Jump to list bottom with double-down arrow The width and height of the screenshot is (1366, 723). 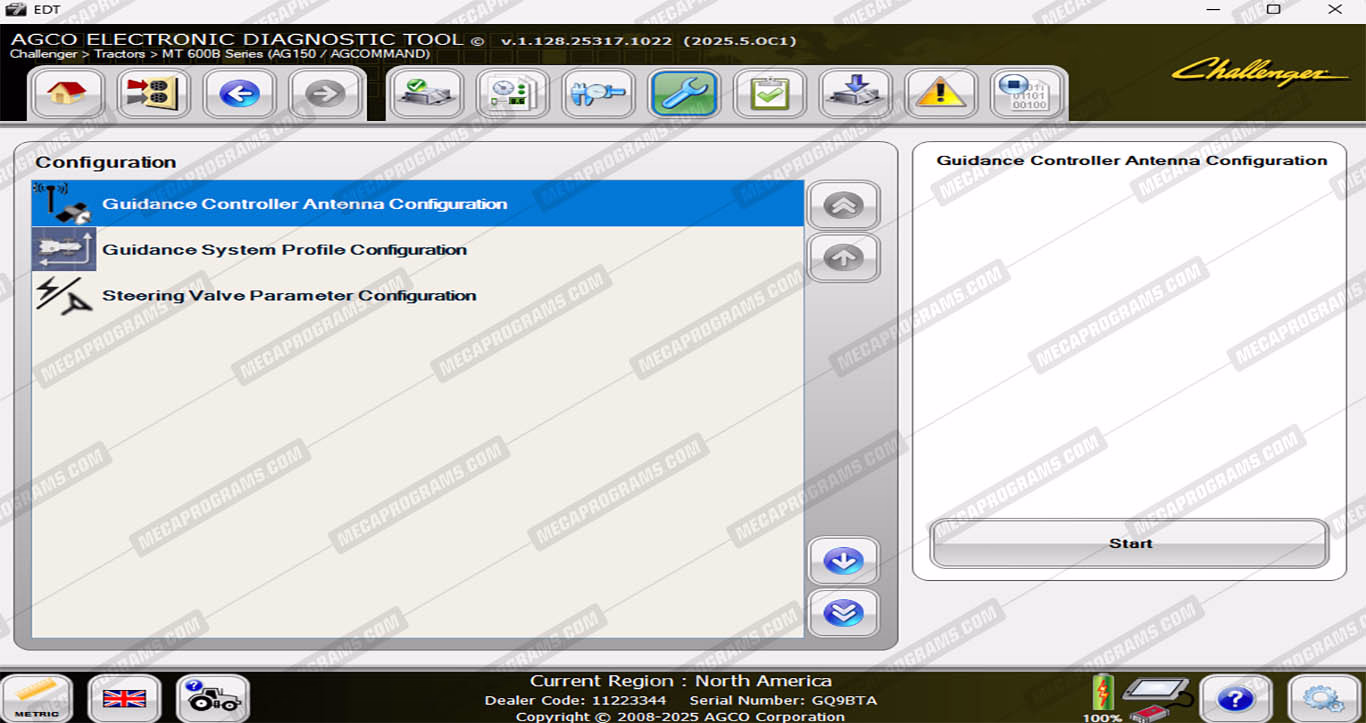click(843, 613)
